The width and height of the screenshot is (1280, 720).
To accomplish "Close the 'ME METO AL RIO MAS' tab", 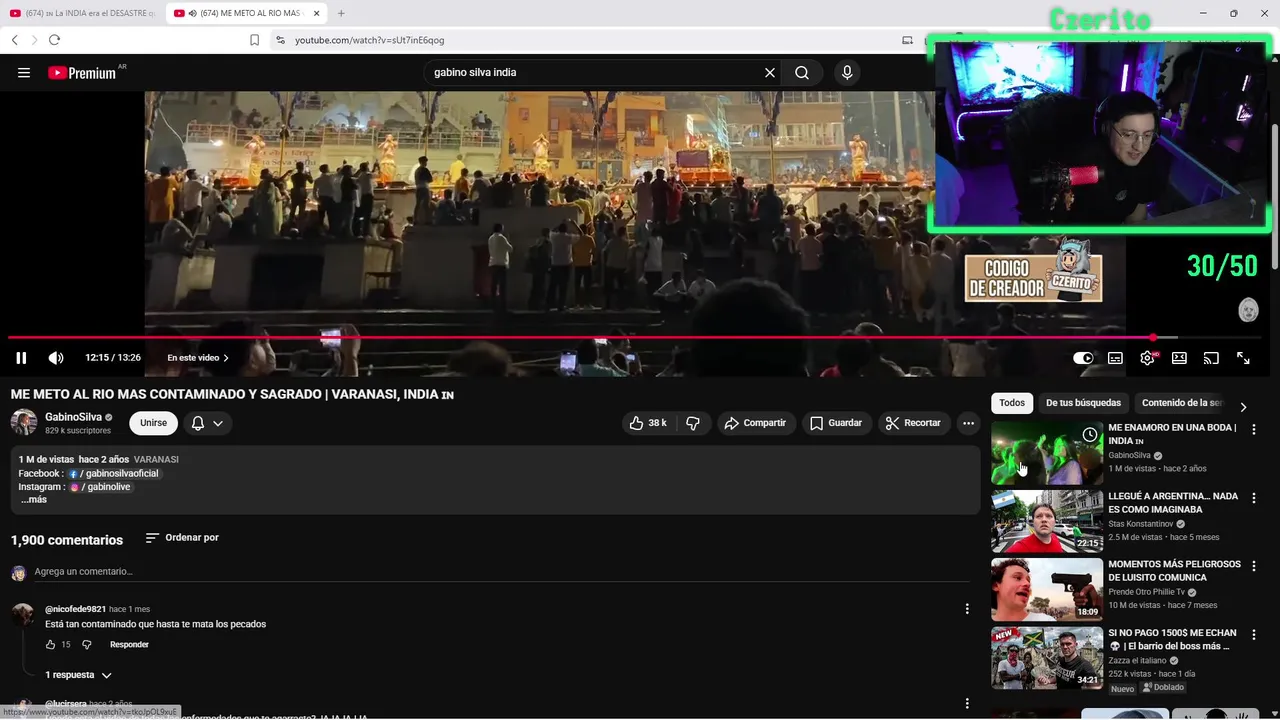I will (x=317, y=13).
